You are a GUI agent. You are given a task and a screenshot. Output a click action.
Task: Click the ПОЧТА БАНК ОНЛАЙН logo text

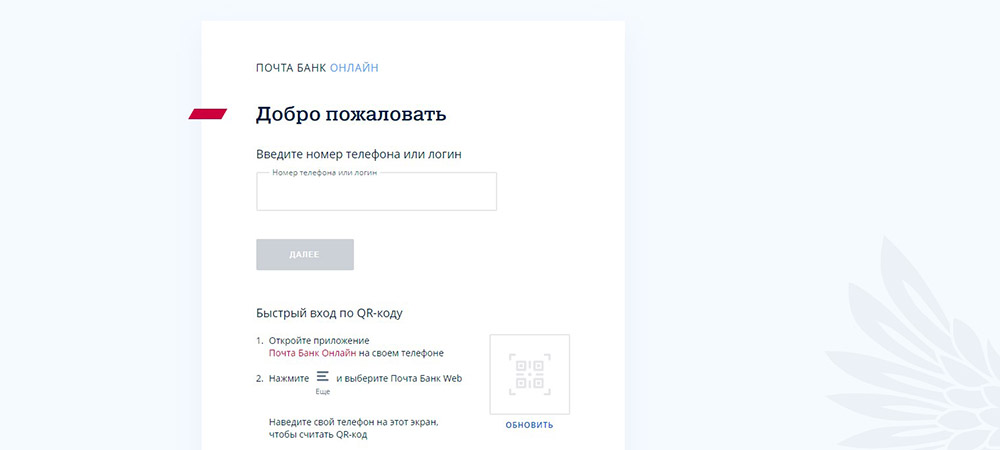coord(317,68)
